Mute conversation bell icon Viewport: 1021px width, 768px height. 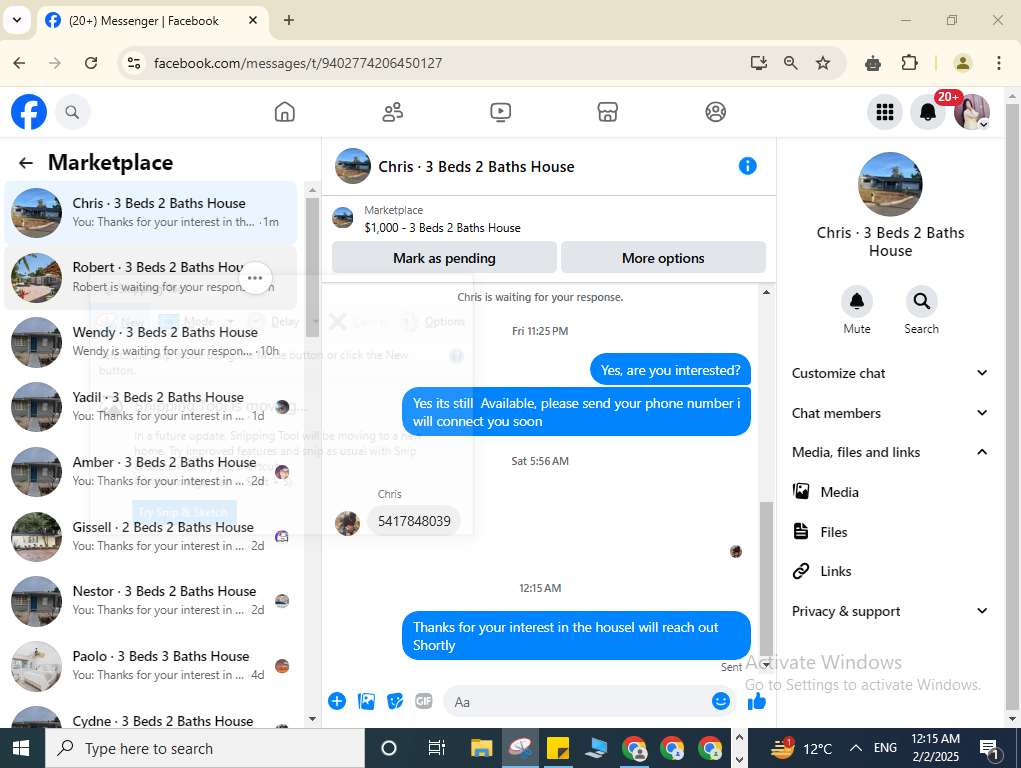[x=857, y=301]
